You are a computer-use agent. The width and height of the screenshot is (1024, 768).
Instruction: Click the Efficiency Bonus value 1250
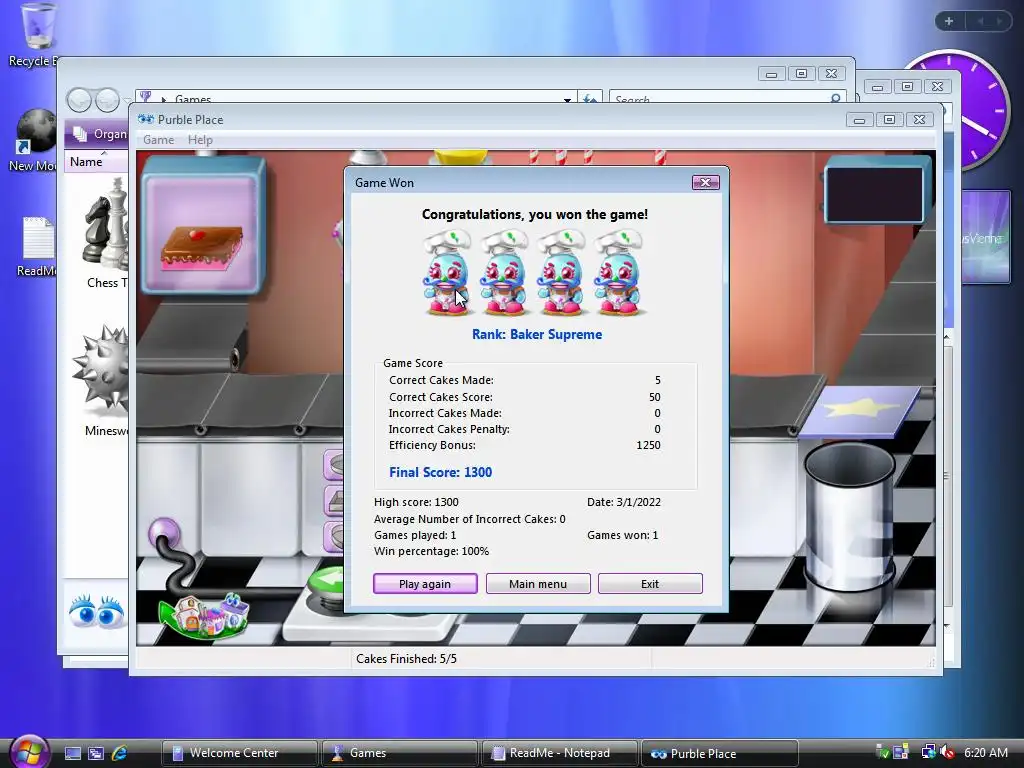648,445
